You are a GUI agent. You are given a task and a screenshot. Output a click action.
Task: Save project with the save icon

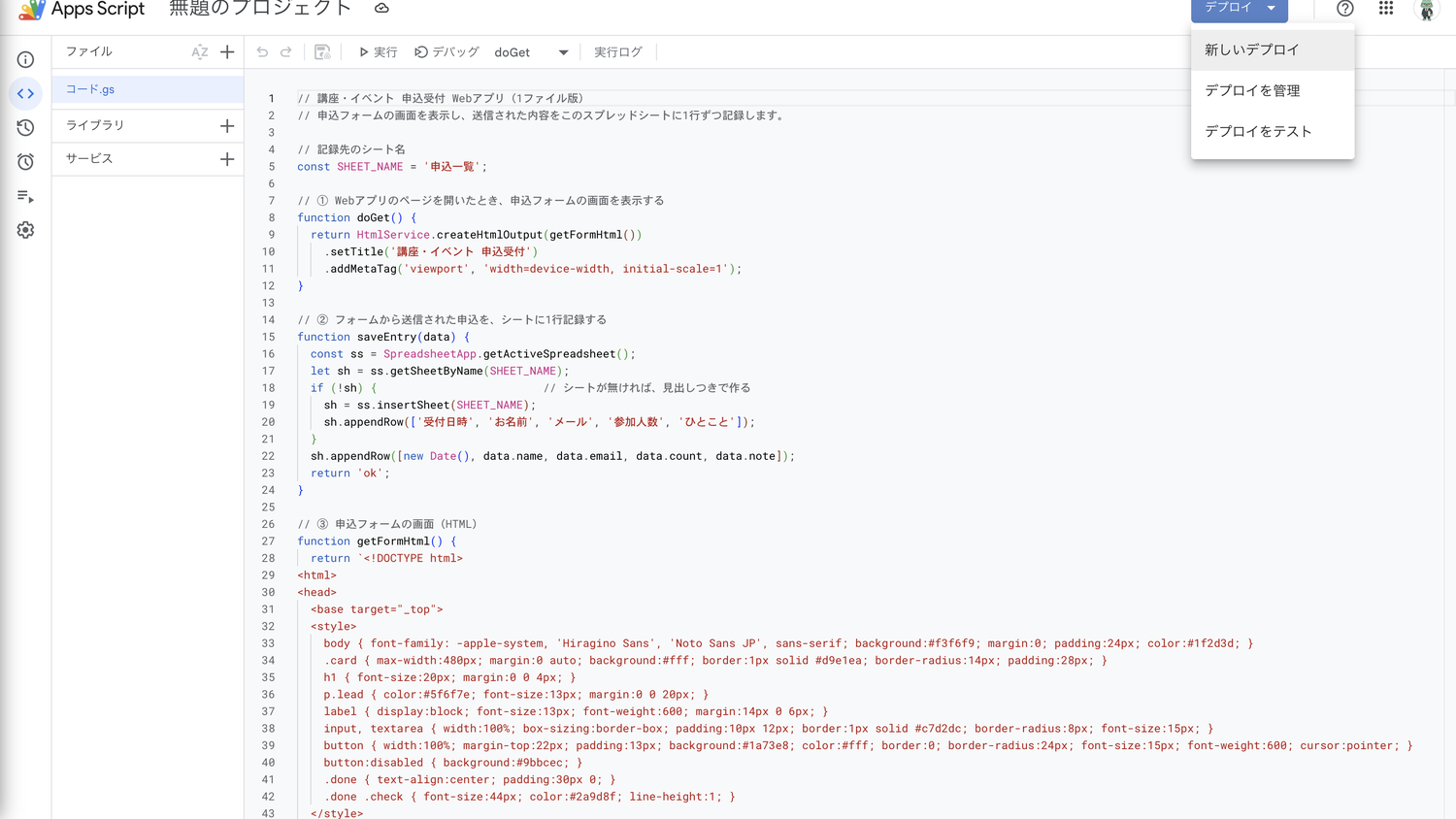(x=322, y=52)
